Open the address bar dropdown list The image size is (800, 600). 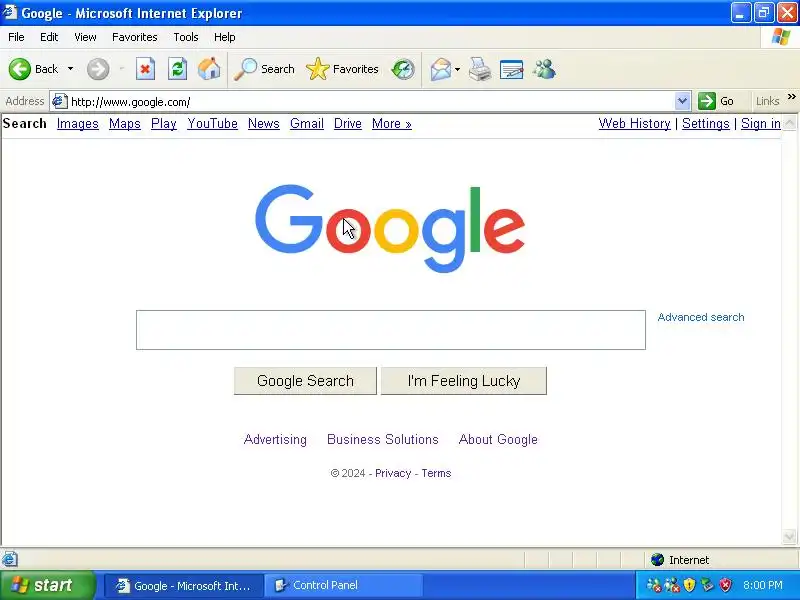pos(682,101)
